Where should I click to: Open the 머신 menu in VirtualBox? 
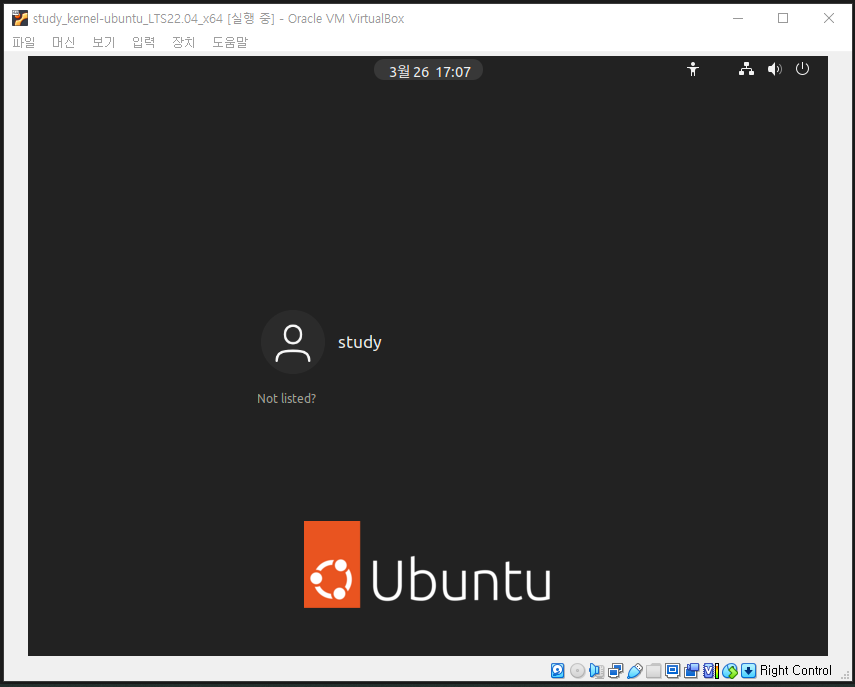pos(63,42)
